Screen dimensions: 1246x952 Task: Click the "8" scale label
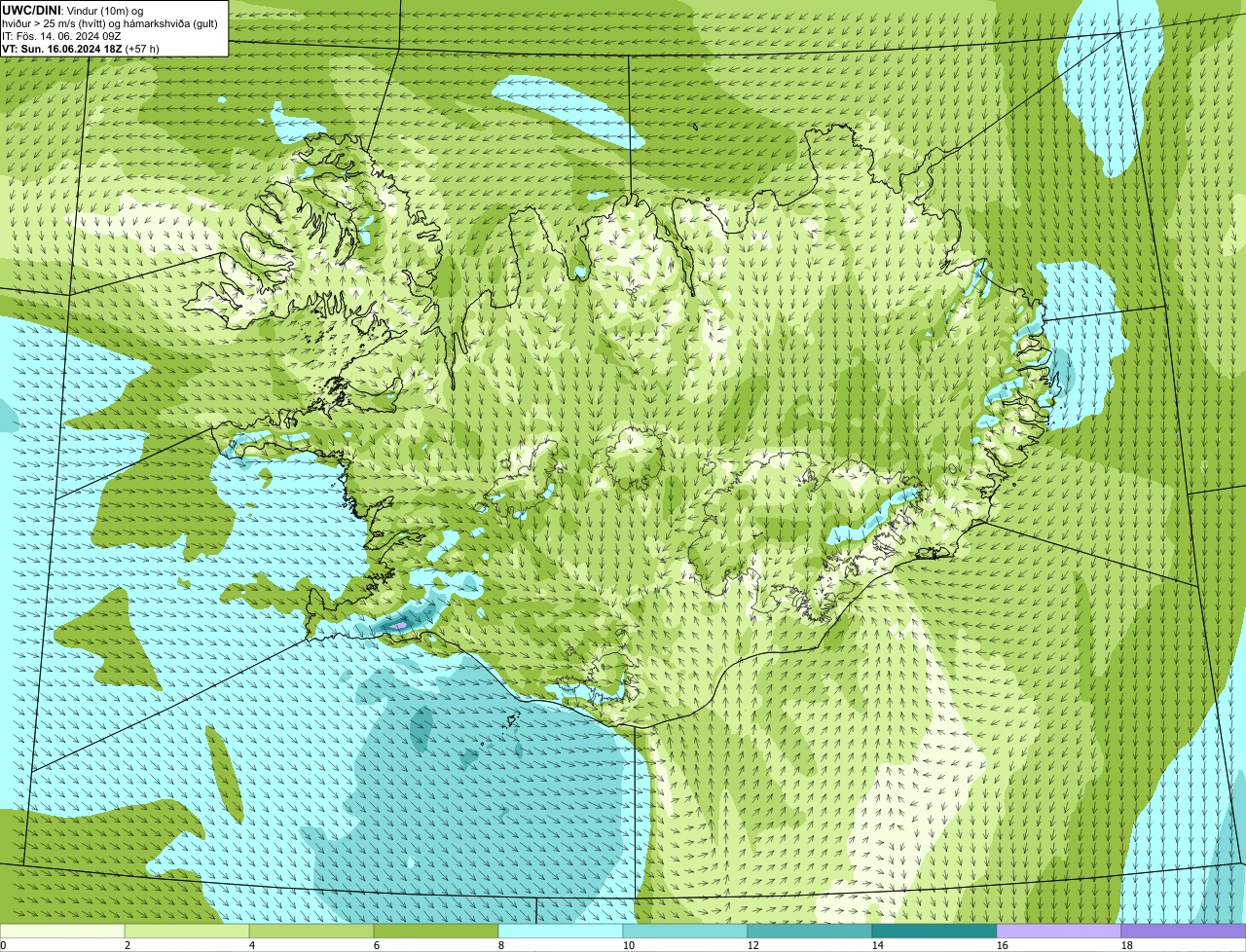coord(501,945)
